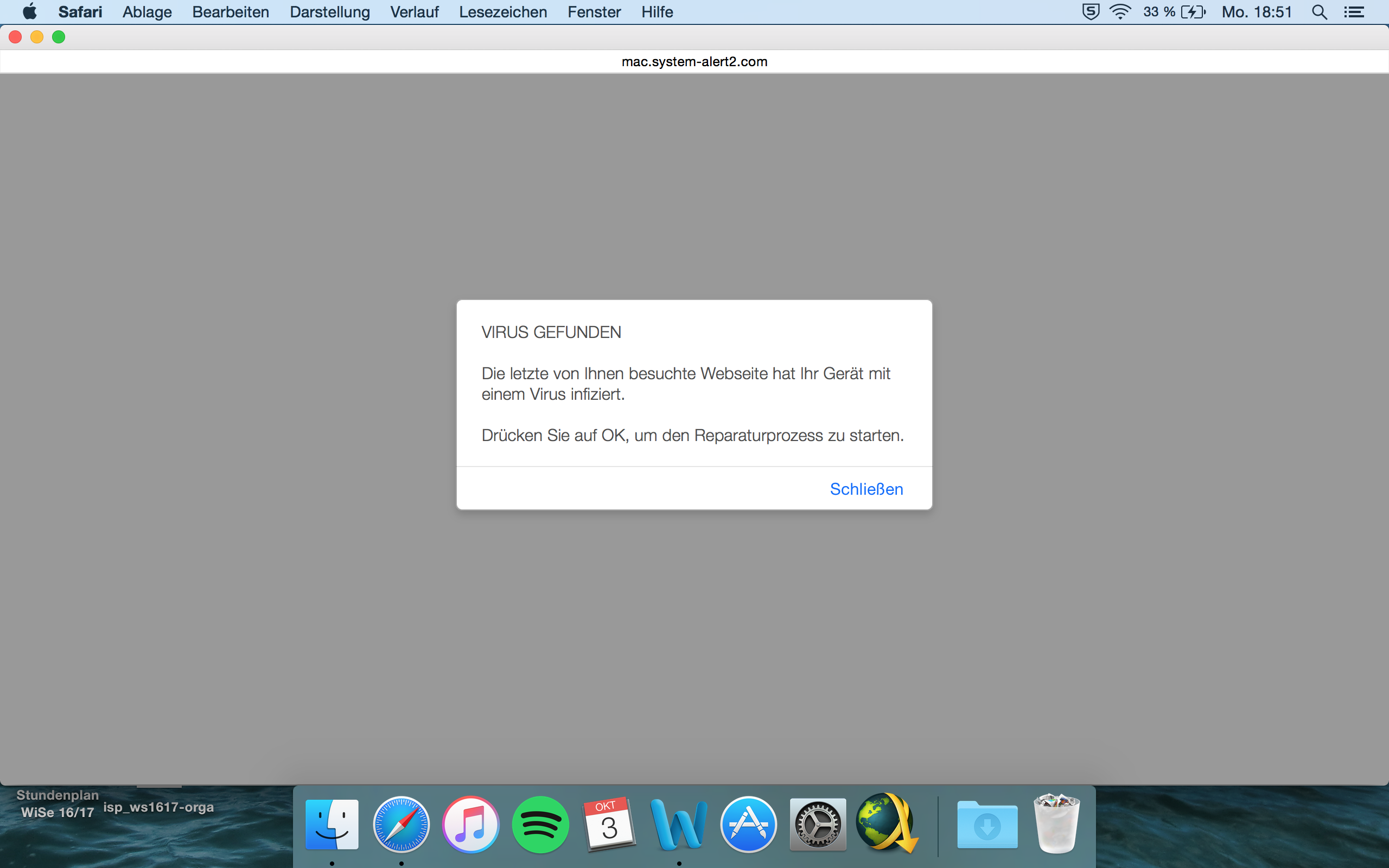Click the mac.system-alert2.com address field
This screenshot has width=1389, height=868.
point(694,61)
